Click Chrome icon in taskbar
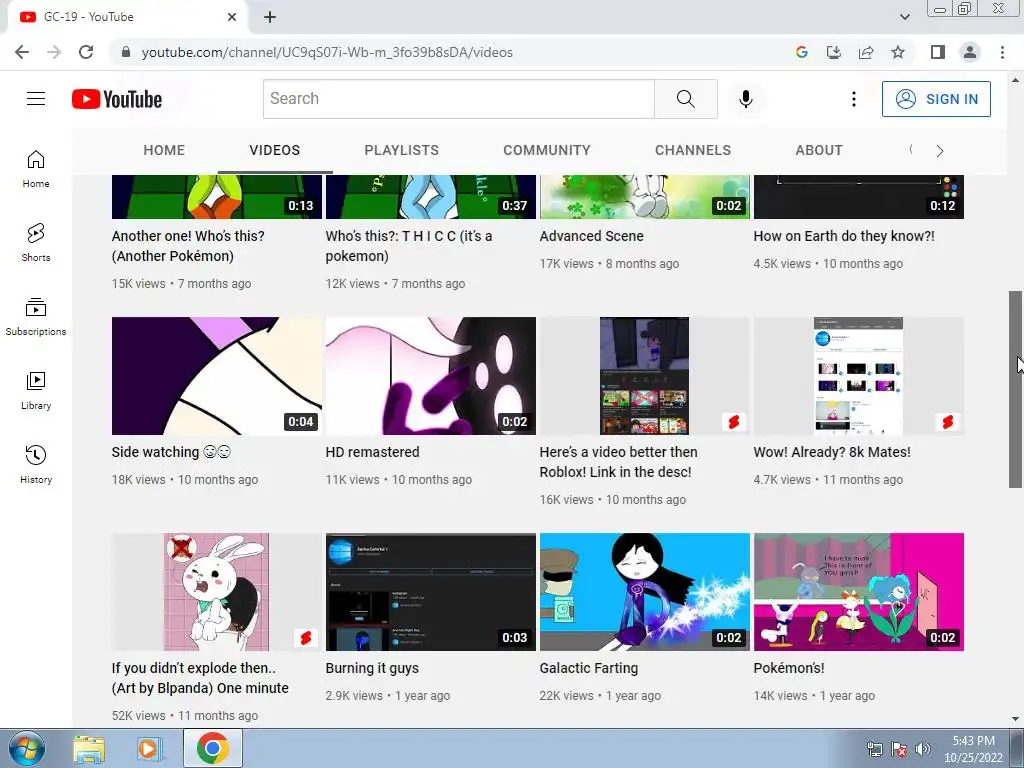The width and height of the screenshot is (1024, 768). (212, 749)
